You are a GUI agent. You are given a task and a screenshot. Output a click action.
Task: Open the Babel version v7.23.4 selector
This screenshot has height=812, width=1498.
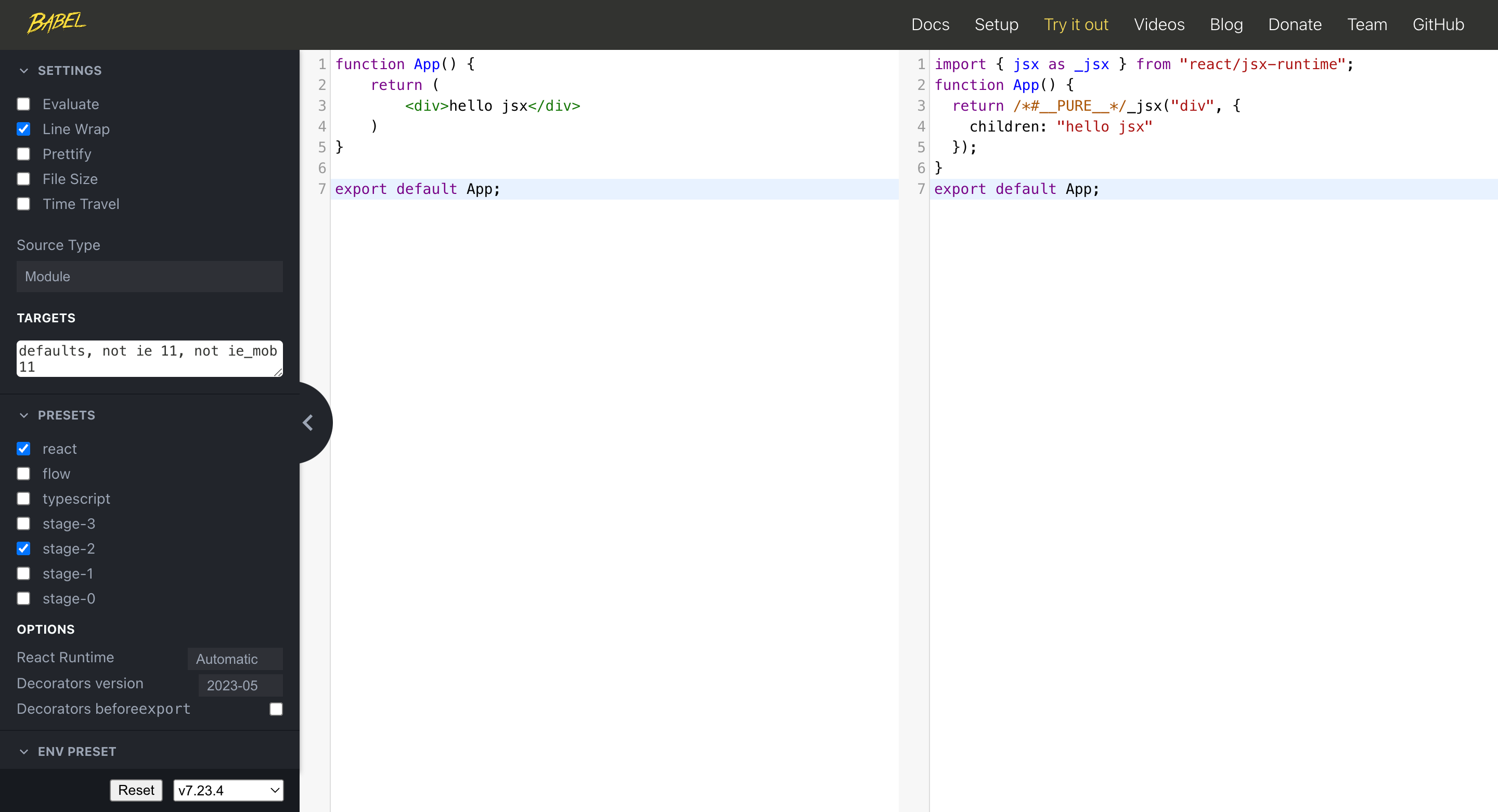228,791
